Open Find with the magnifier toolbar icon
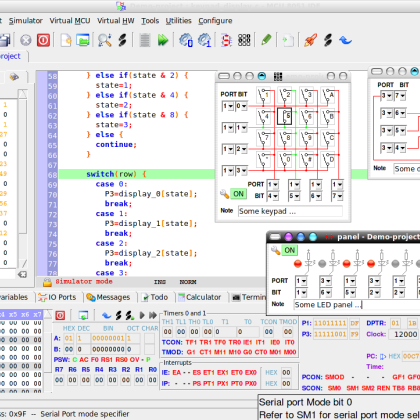 tap(105, 40)
